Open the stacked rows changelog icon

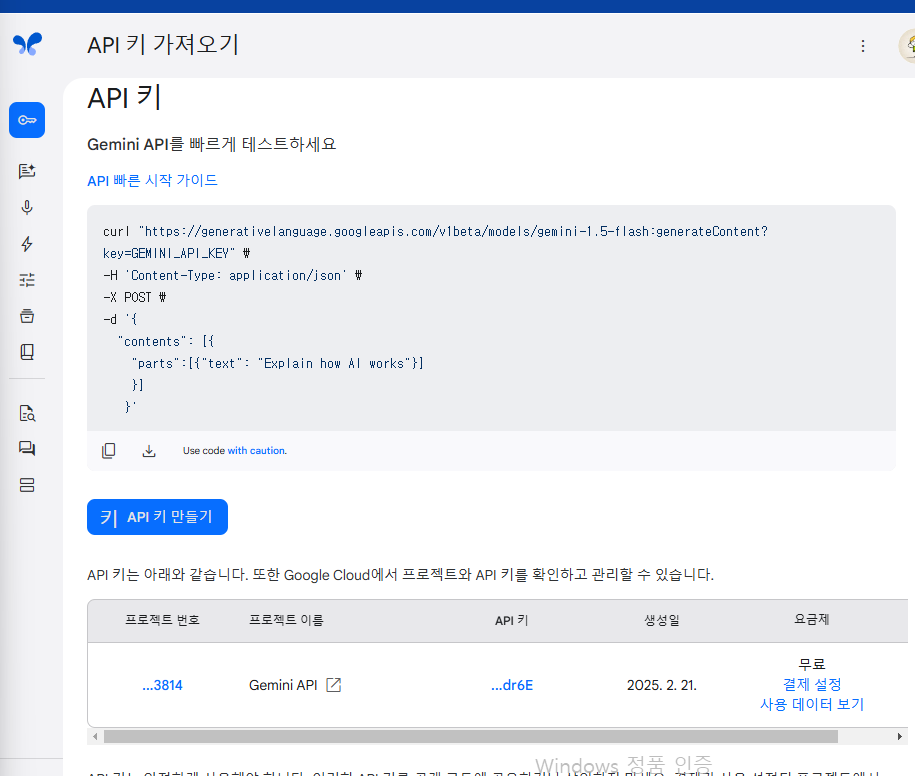click(x=27, y=485)
